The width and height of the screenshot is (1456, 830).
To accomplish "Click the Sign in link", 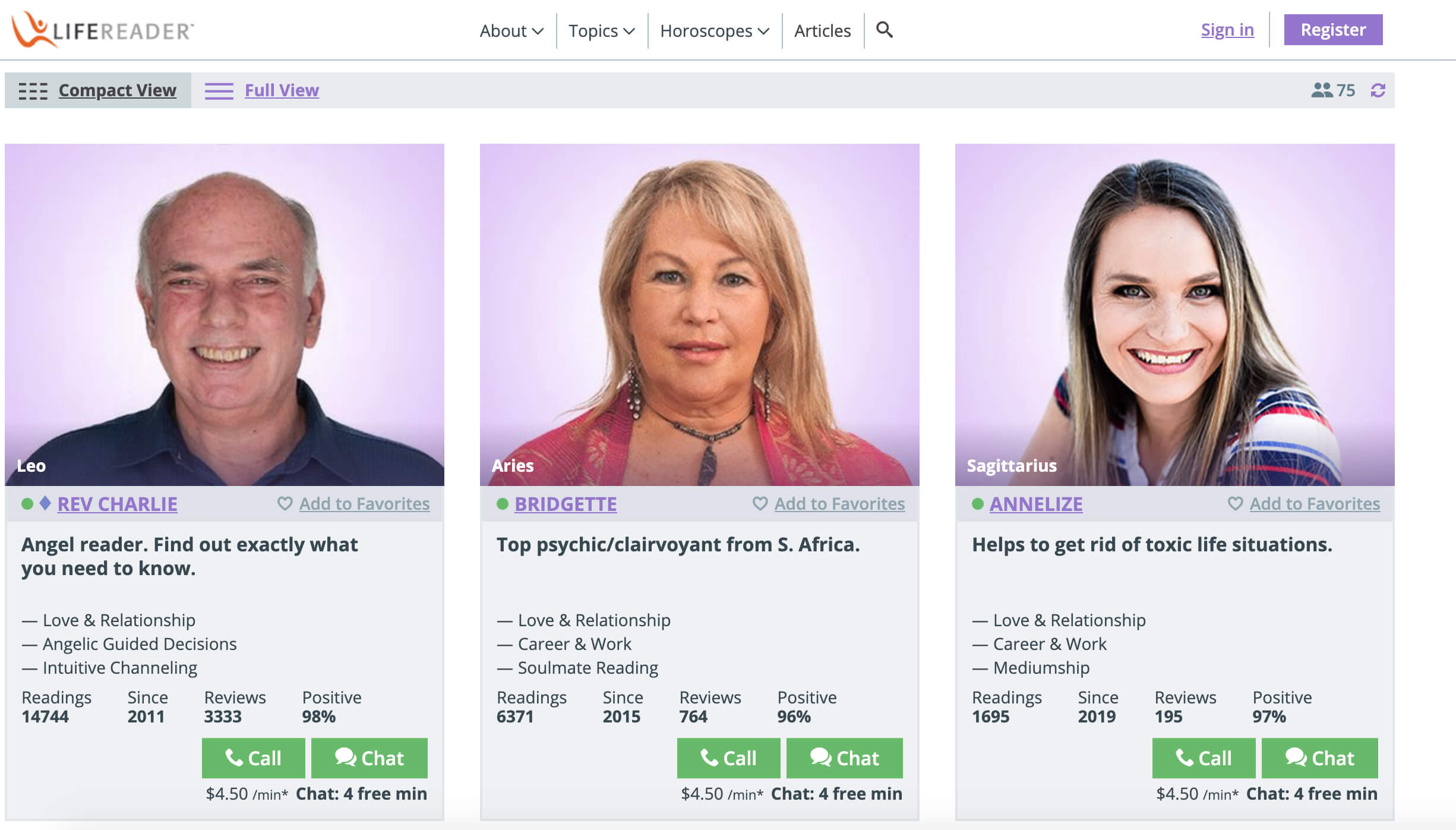I will pos(1227,29).
